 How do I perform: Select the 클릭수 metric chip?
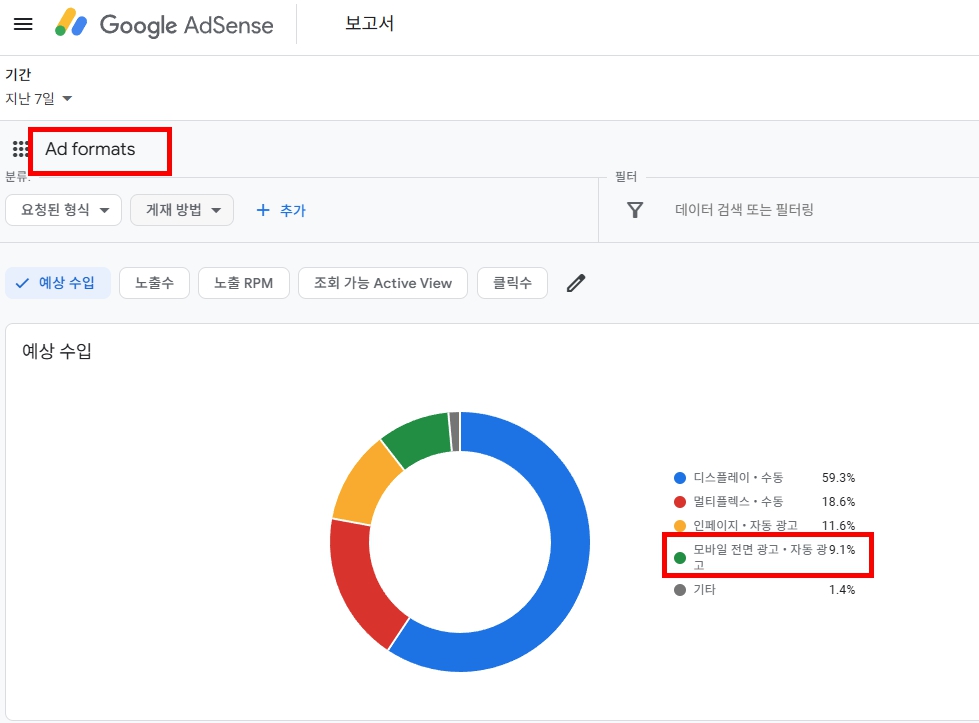512,283
